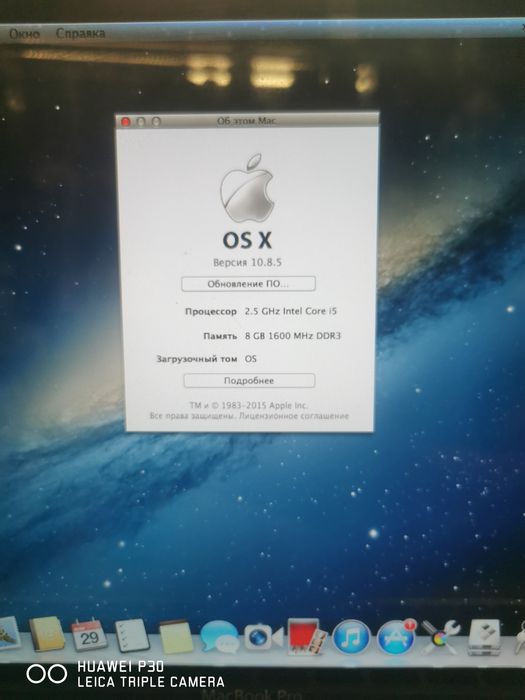Click the OS X heading text

[x=247, y=240]
